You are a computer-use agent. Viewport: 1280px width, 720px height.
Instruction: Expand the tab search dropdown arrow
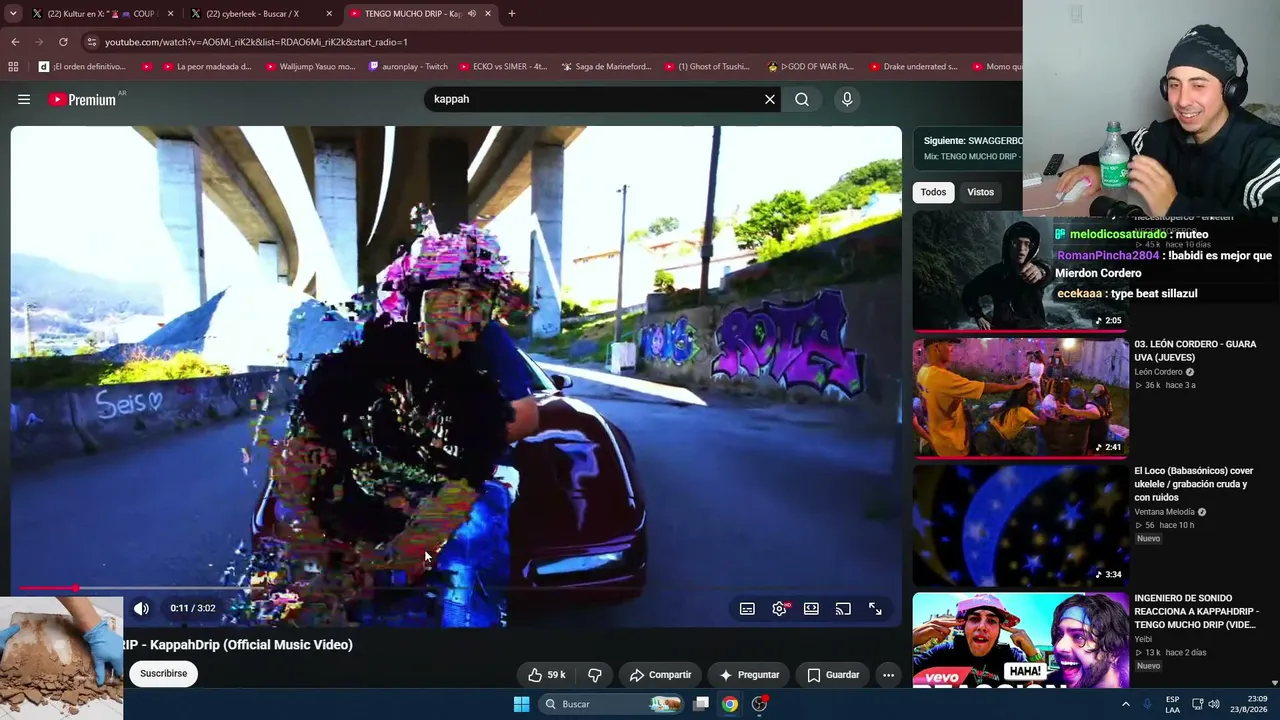click(x=12, y=14)
